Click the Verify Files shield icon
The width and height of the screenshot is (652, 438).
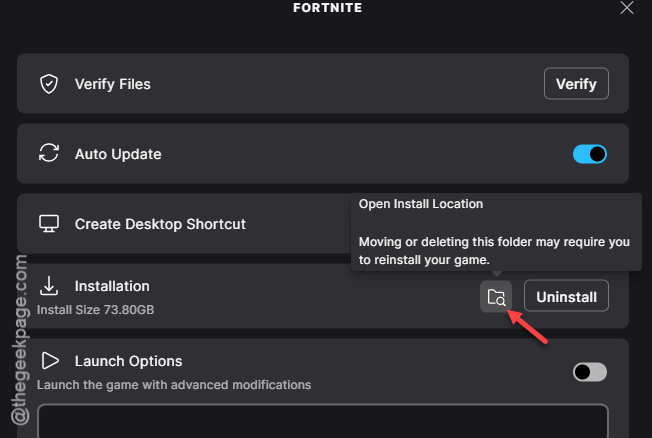(49, 84)
